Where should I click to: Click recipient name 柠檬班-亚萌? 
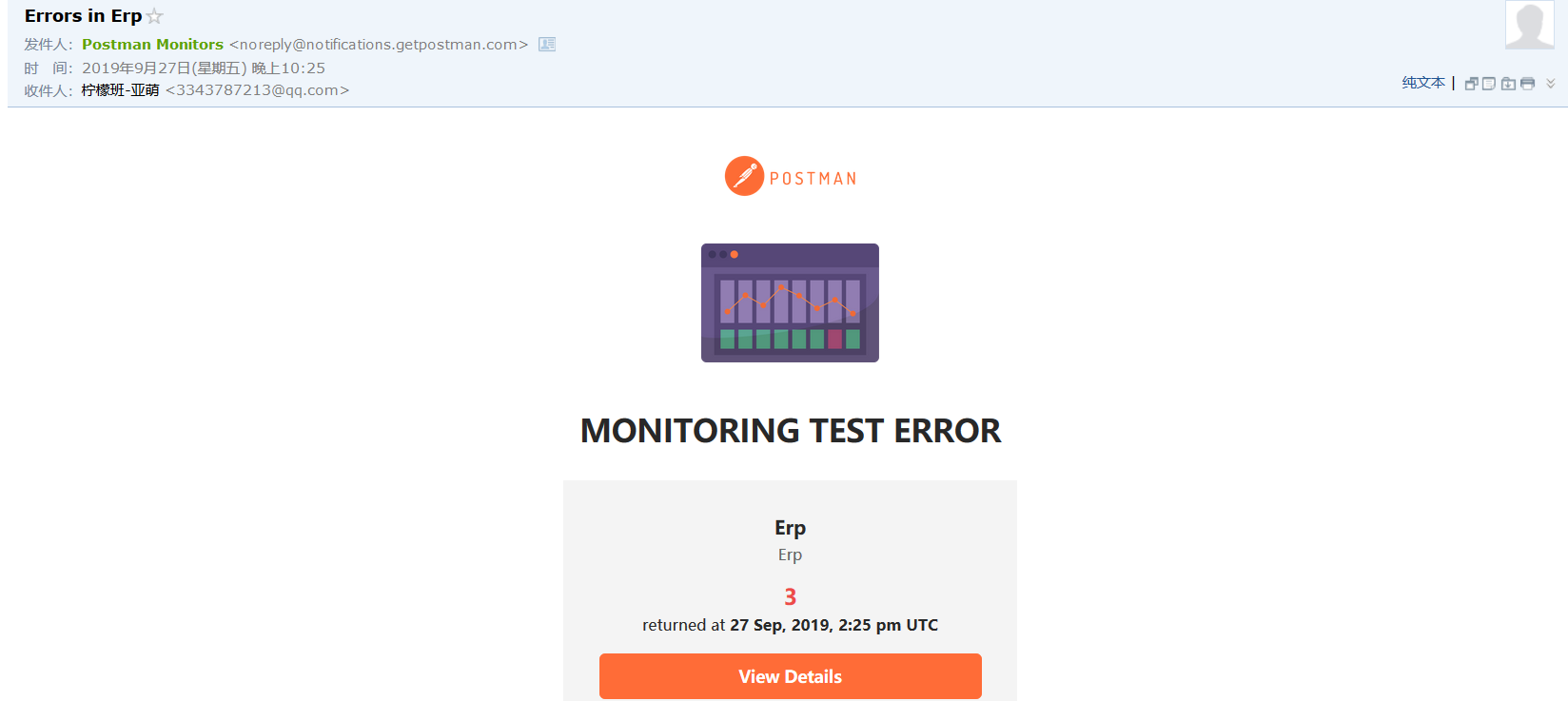point(120,90)
